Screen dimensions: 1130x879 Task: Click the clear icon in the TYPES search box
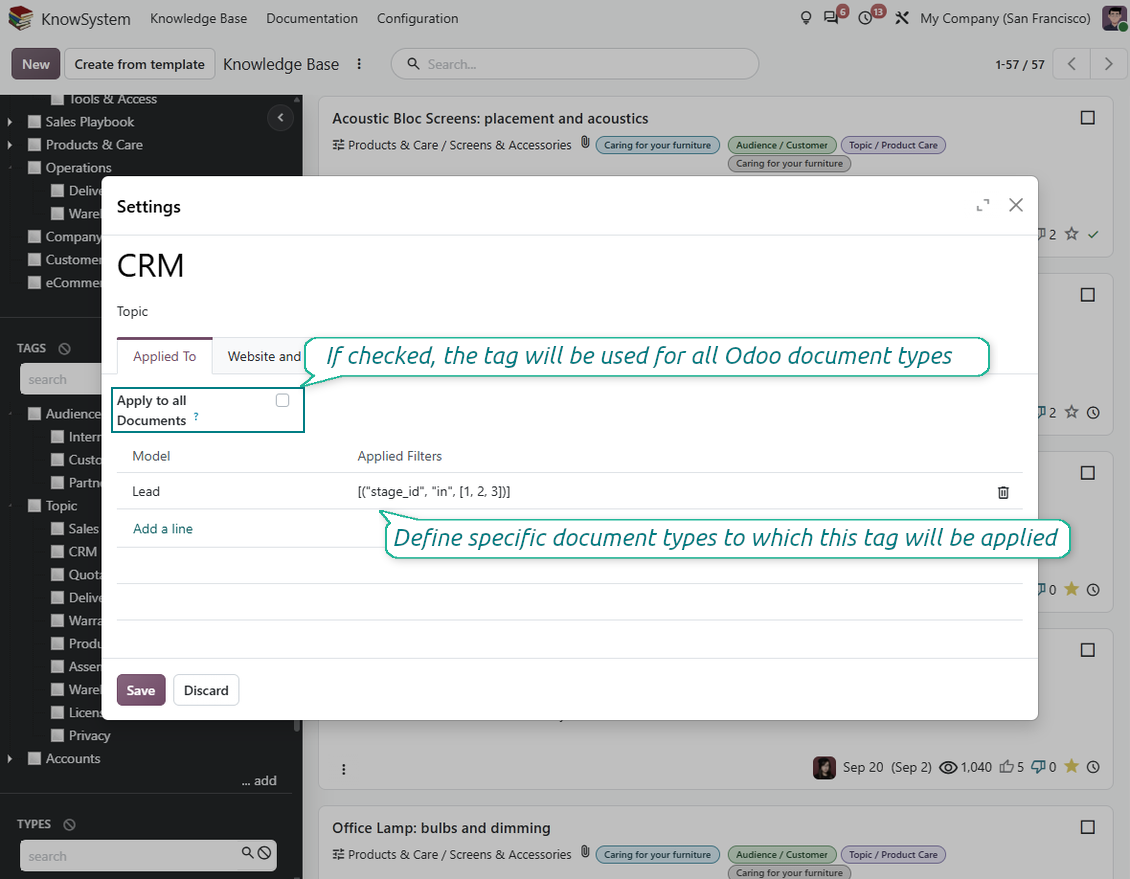[264, 853]
